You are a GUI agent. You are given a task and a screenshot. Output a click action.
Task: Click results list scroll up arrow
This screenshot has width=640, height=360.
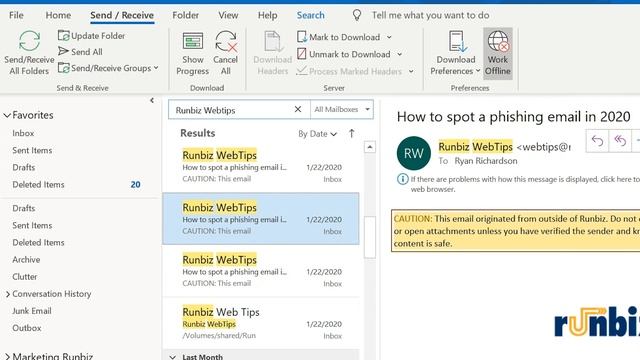pos(369,147)
